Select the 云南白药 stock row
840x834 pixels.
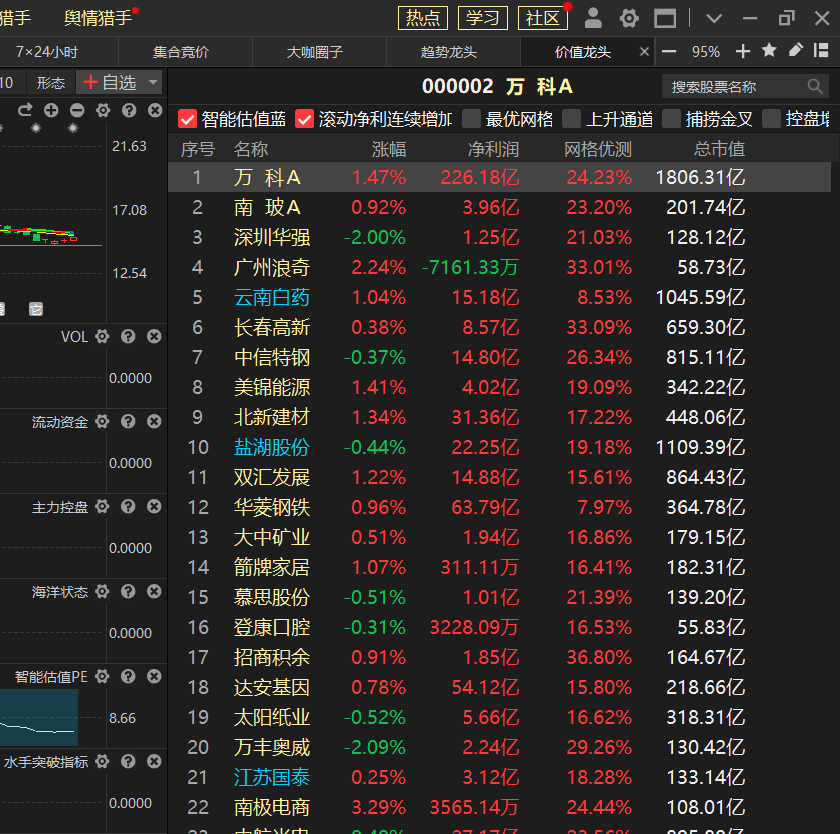coord(271,297)
